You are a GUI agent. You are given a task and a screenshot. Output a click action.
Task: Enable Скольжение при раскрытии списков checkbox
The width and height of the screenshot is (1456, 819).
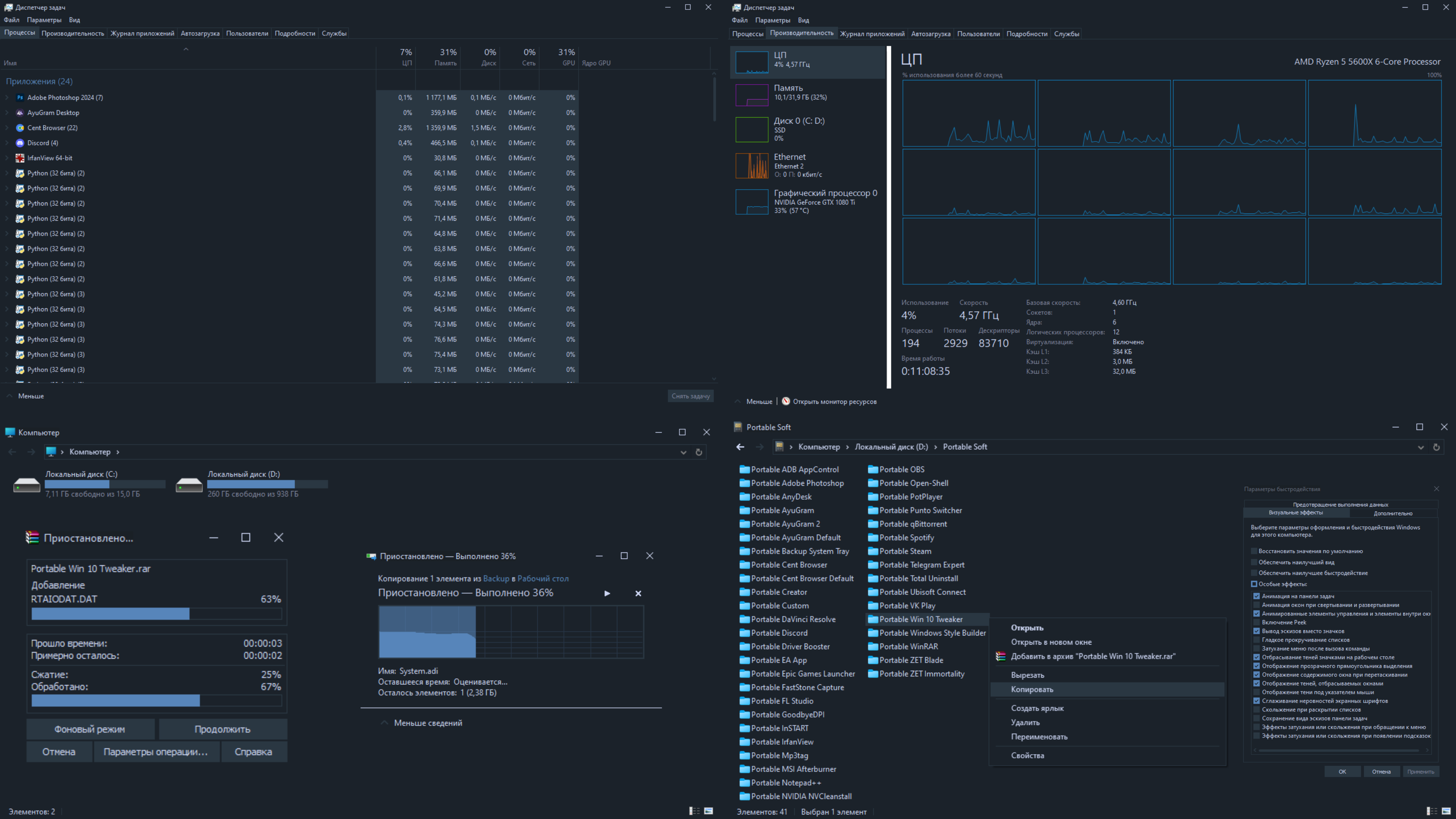point(1256,709)
